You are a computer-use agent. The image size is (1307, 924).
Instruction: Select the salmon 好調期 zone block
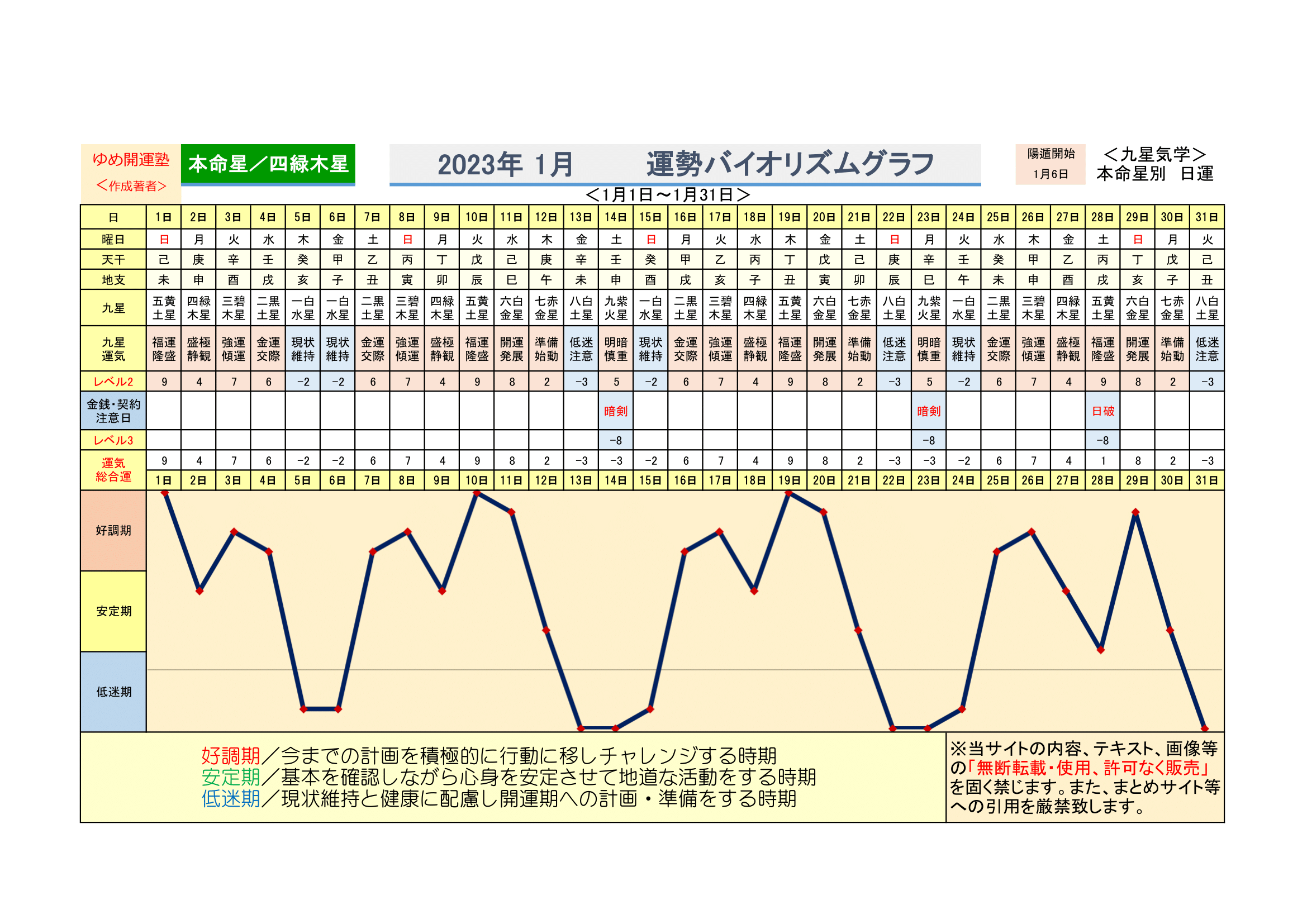(x=113, y=530)
